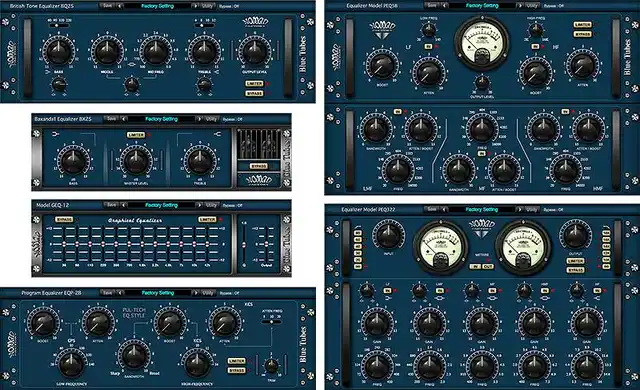Viewport: 640px width, 390px height.
Task: Click the right VU meter in Equalizer Model PEQ322
Action: 522,247
